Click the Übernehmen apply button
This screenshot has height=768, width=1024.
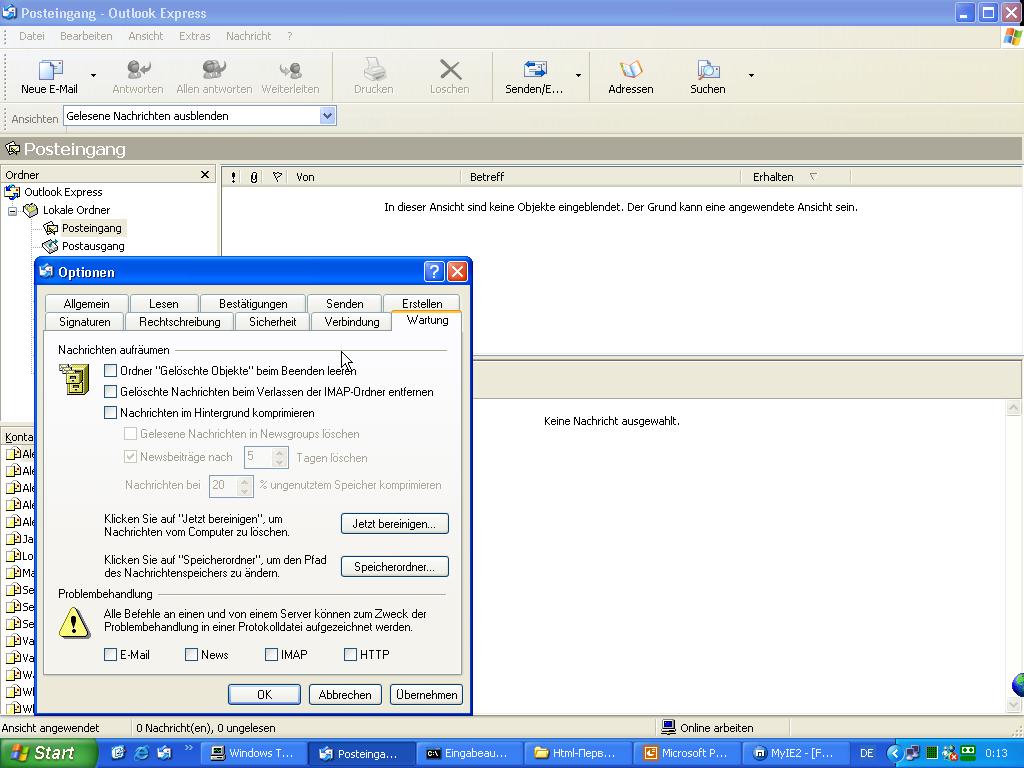coord(426,695)
